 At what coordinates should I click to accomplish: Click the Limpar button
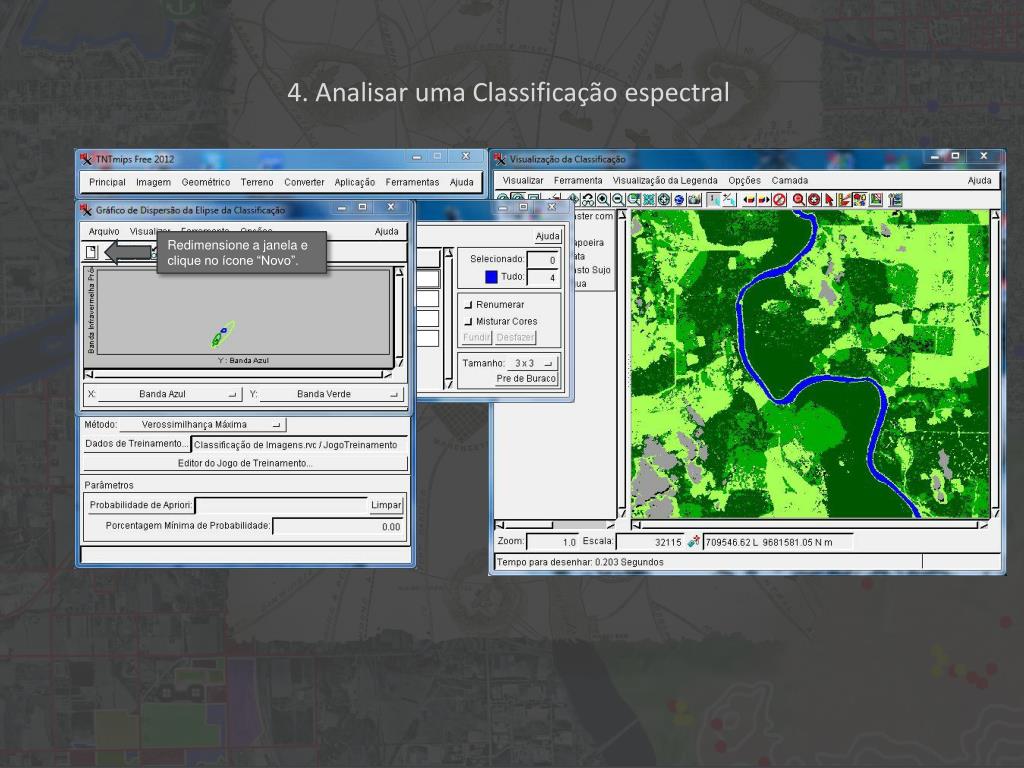[x=386, y=505]
